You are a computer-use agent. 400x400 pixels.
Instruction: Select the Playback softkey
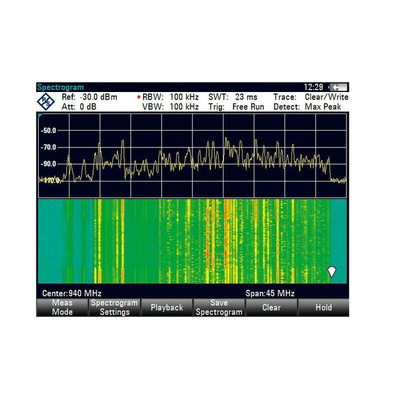coord(167,307)
